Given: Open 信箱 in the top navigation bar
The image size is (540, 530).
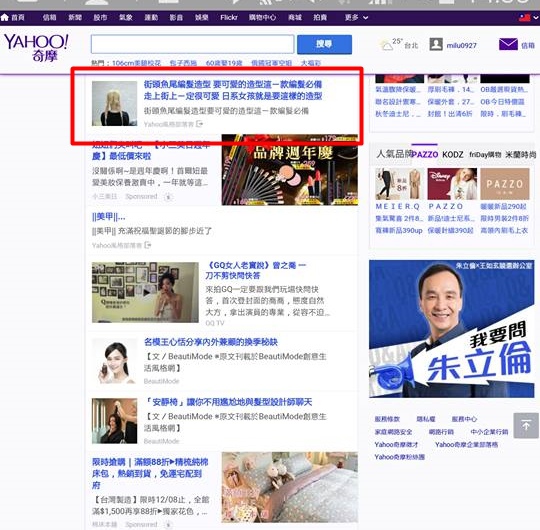Looking at the screenshot, I should [50, 17].
